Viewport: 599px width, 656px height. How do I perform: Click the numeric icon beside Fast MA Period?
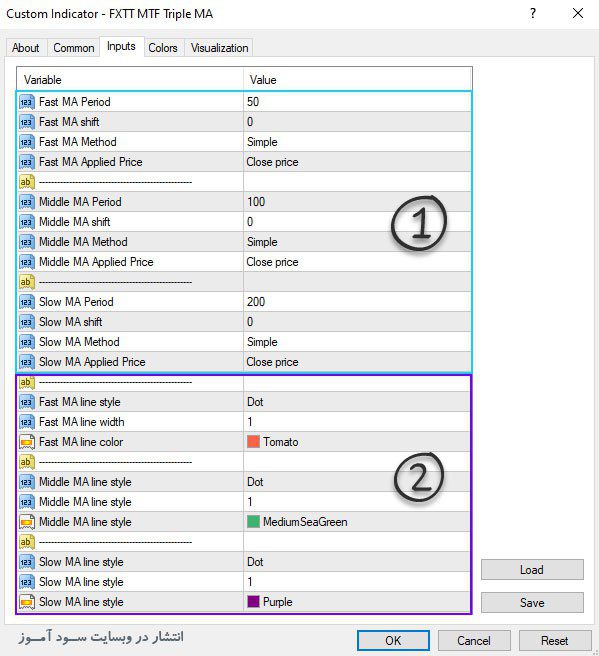coord(26,102)
